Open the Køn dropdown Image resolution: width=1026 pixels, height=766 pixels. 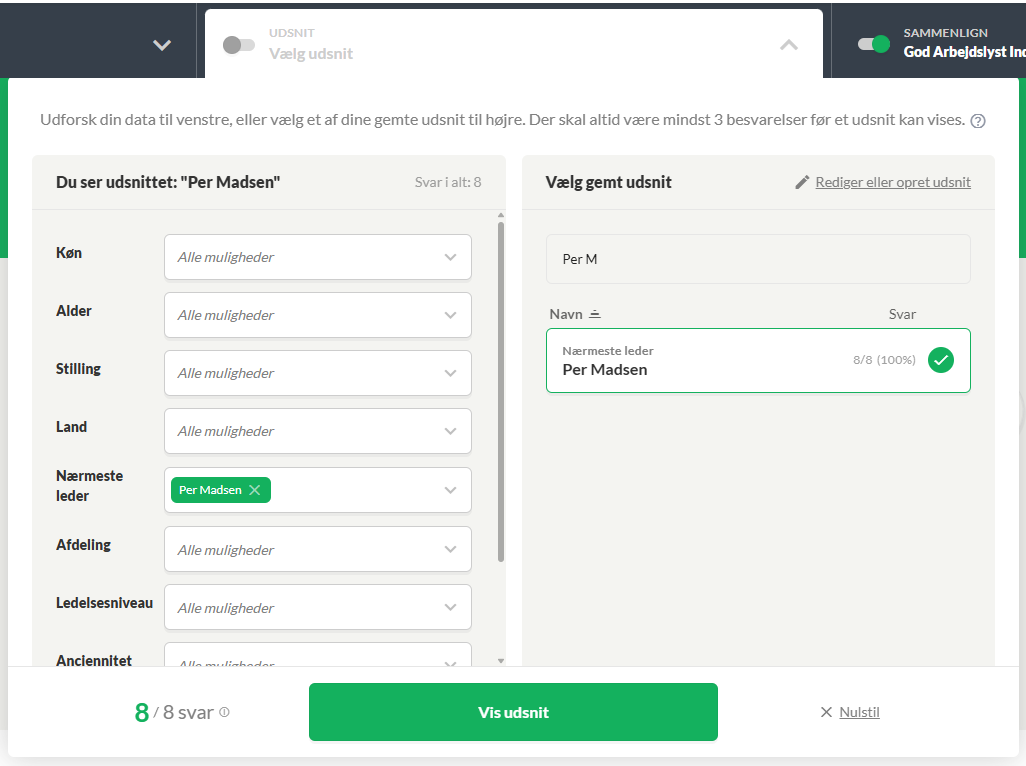(318, 257)
